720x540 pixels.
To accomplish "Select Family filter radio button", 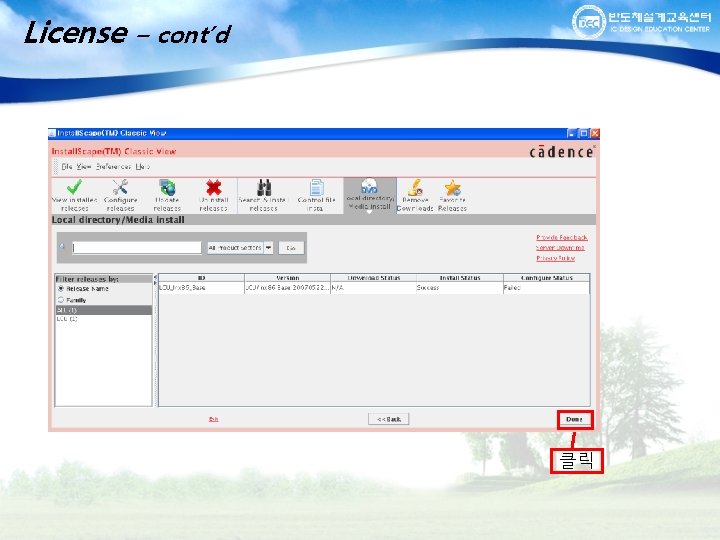I will [61, 300].
